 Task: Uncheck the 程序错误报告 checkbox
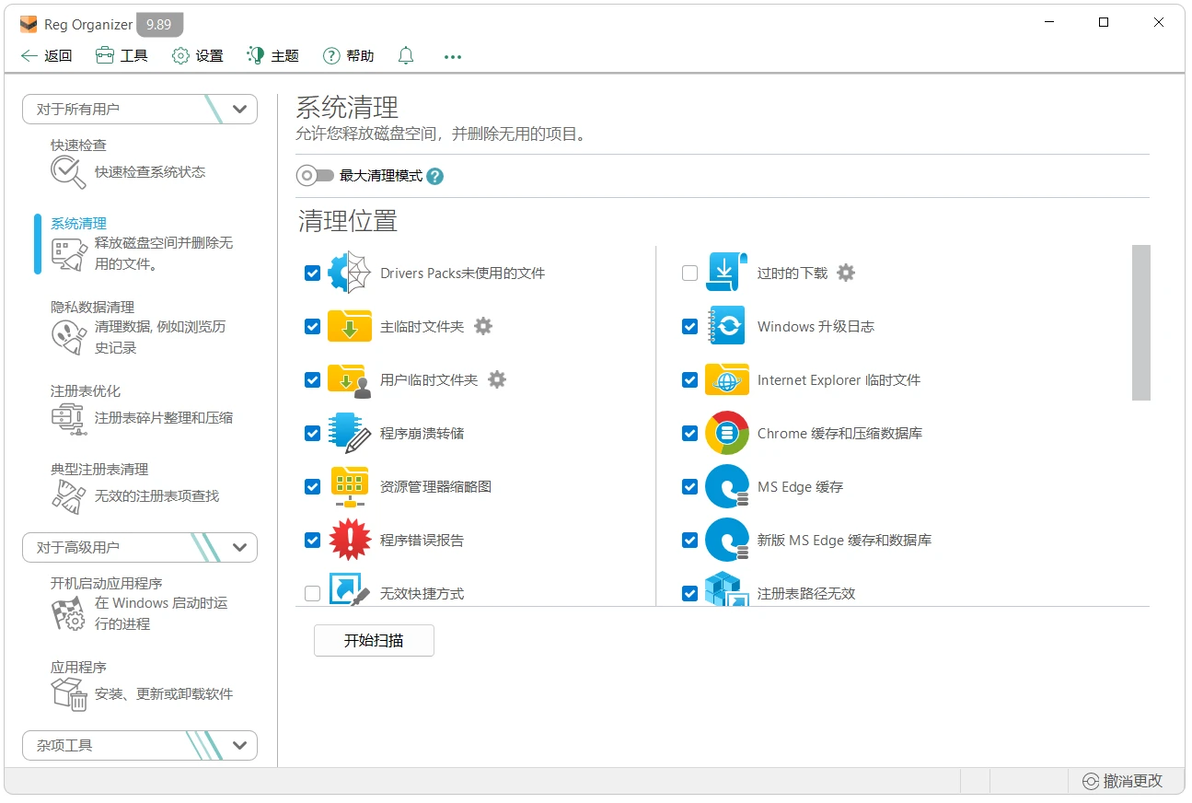312,540
